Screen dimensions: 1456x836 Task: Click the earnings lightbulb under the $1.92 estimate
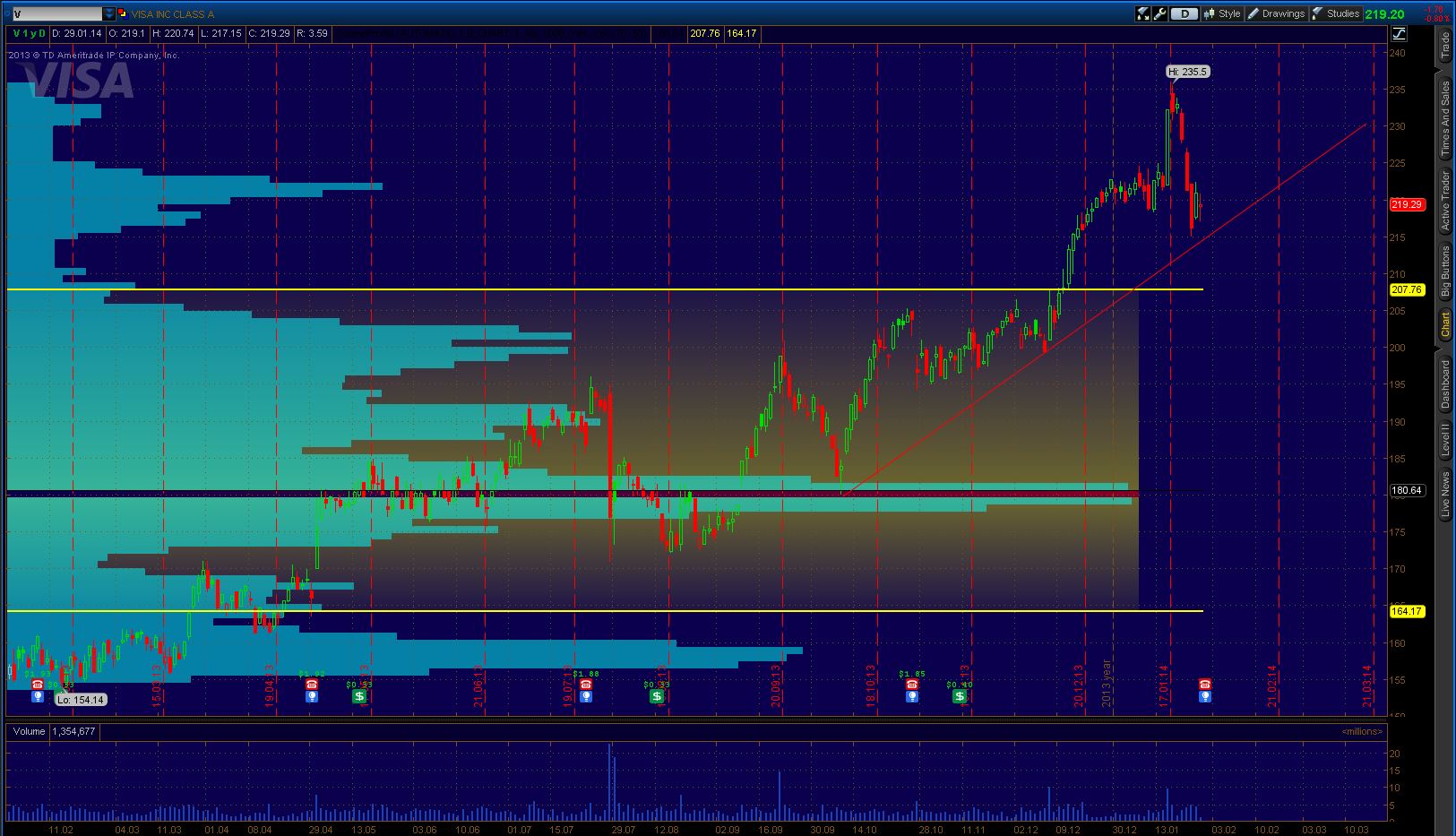[311, 696]
